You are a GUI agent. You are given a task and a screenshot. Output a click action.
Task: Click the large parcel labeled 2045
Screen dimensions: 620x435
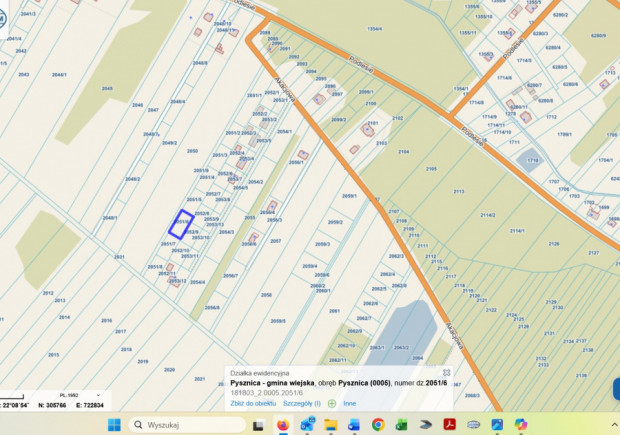click(107, 88)
